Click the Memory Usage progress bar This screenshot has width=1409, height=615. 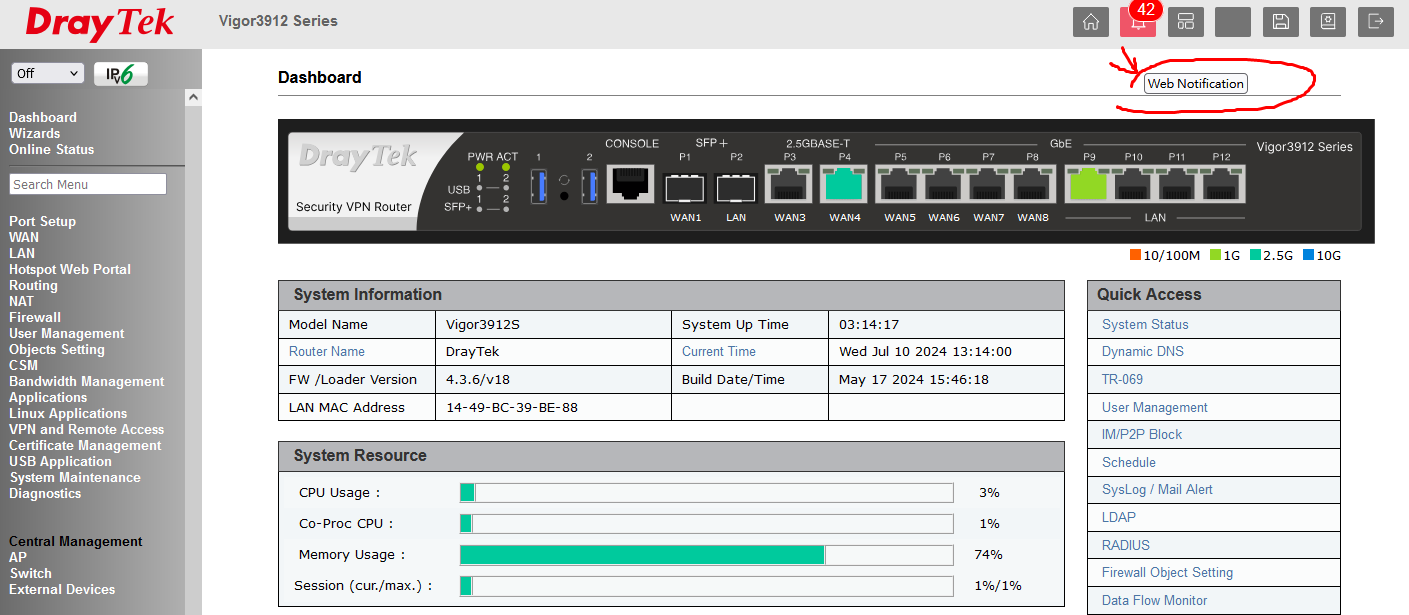[x=706, y=555]
